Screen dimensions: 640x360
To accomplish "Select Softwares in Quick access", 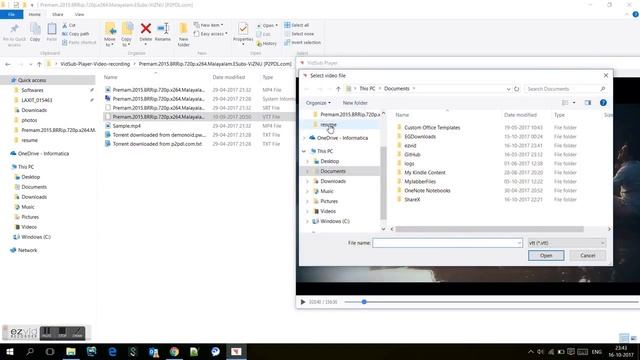I will click(32, 90).
